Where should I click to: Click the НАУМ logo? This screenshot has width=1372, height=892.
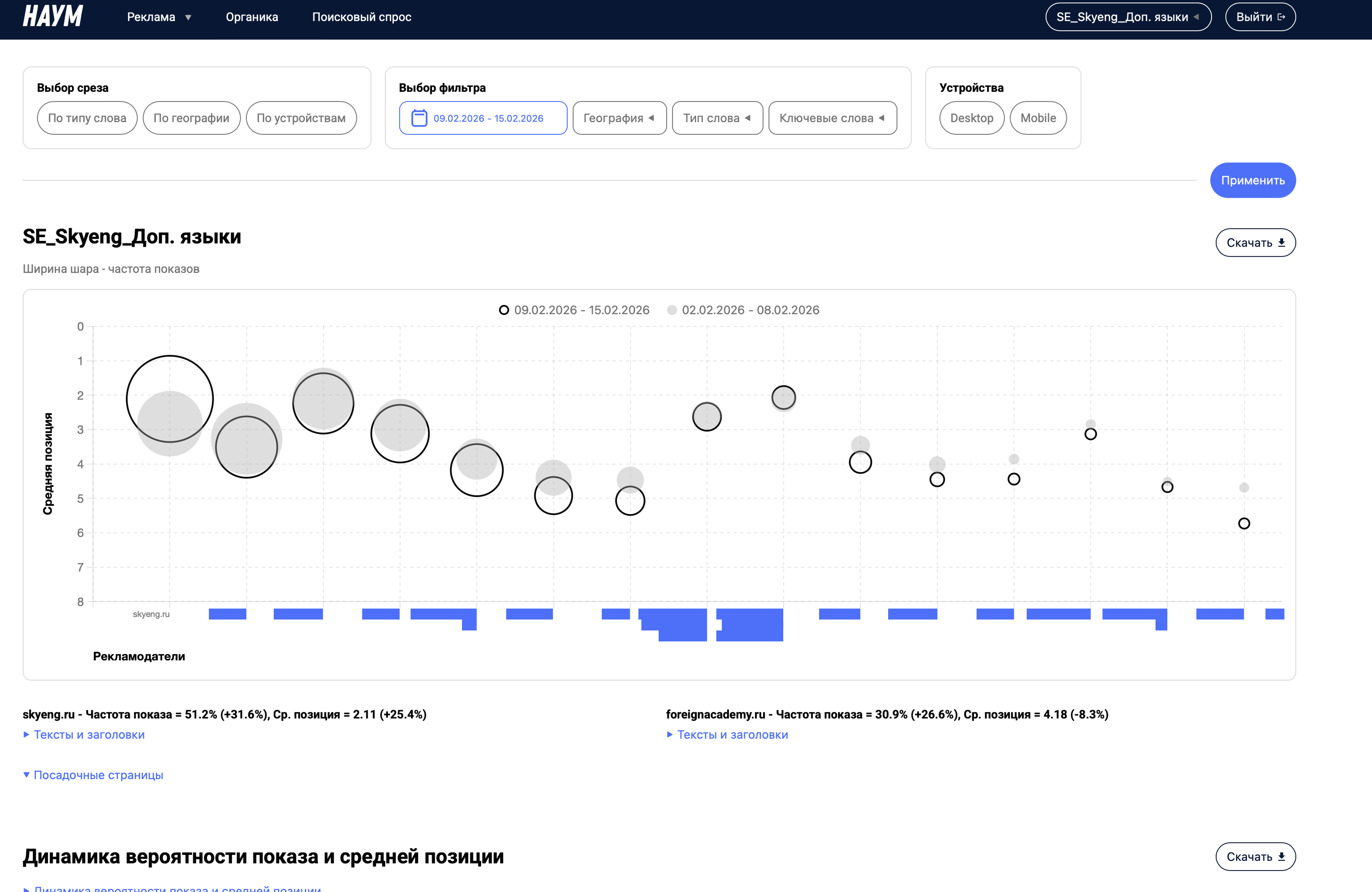[x=53, y=16]
